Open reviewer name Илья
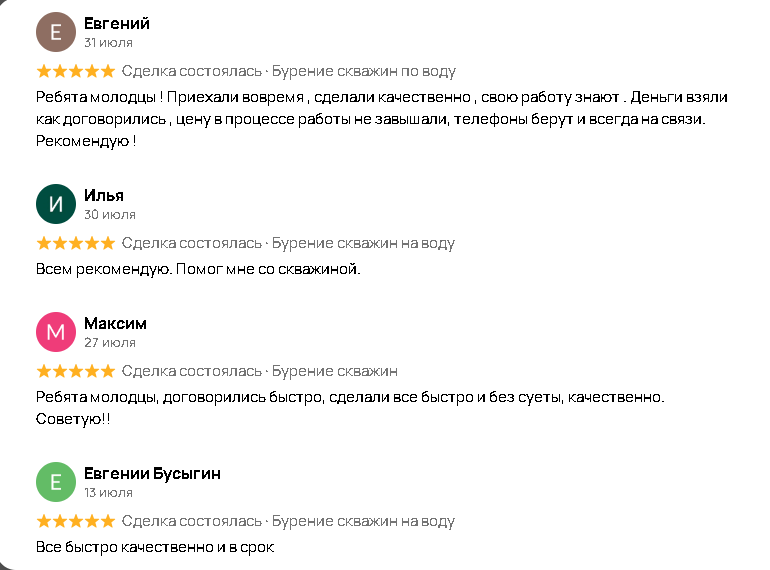 104,195
